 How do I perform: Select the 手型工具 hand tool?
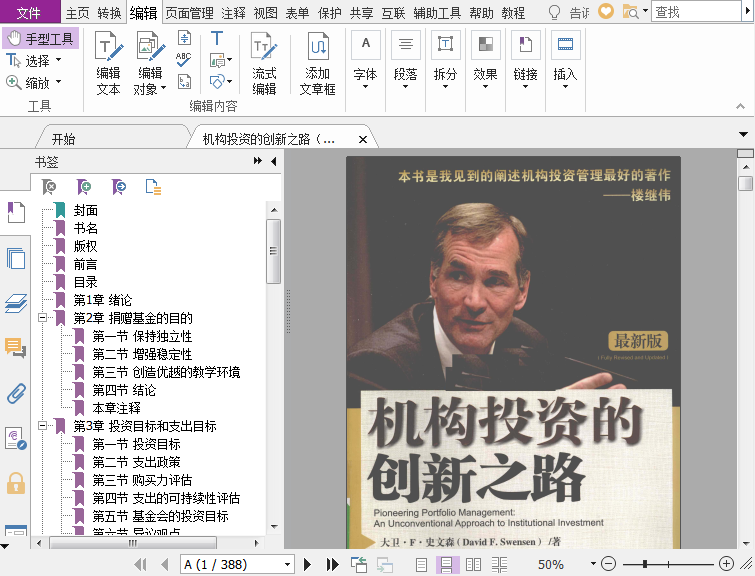pyautogui.click(x=41, y=39)
